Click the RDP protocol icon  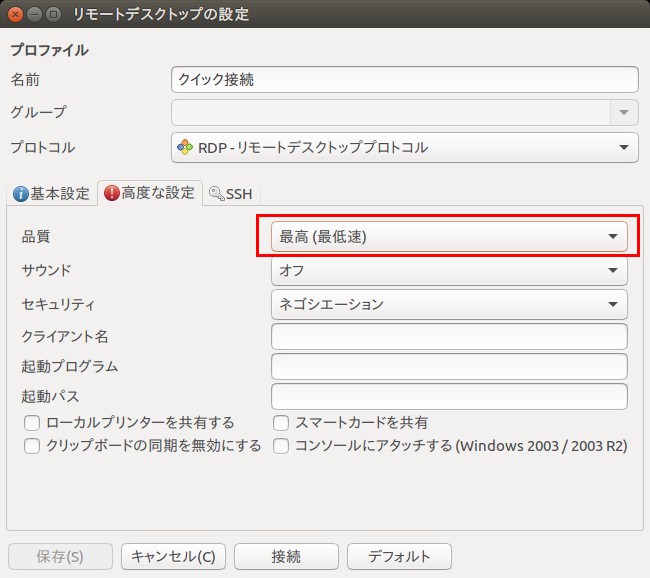(x=185, y=147)
